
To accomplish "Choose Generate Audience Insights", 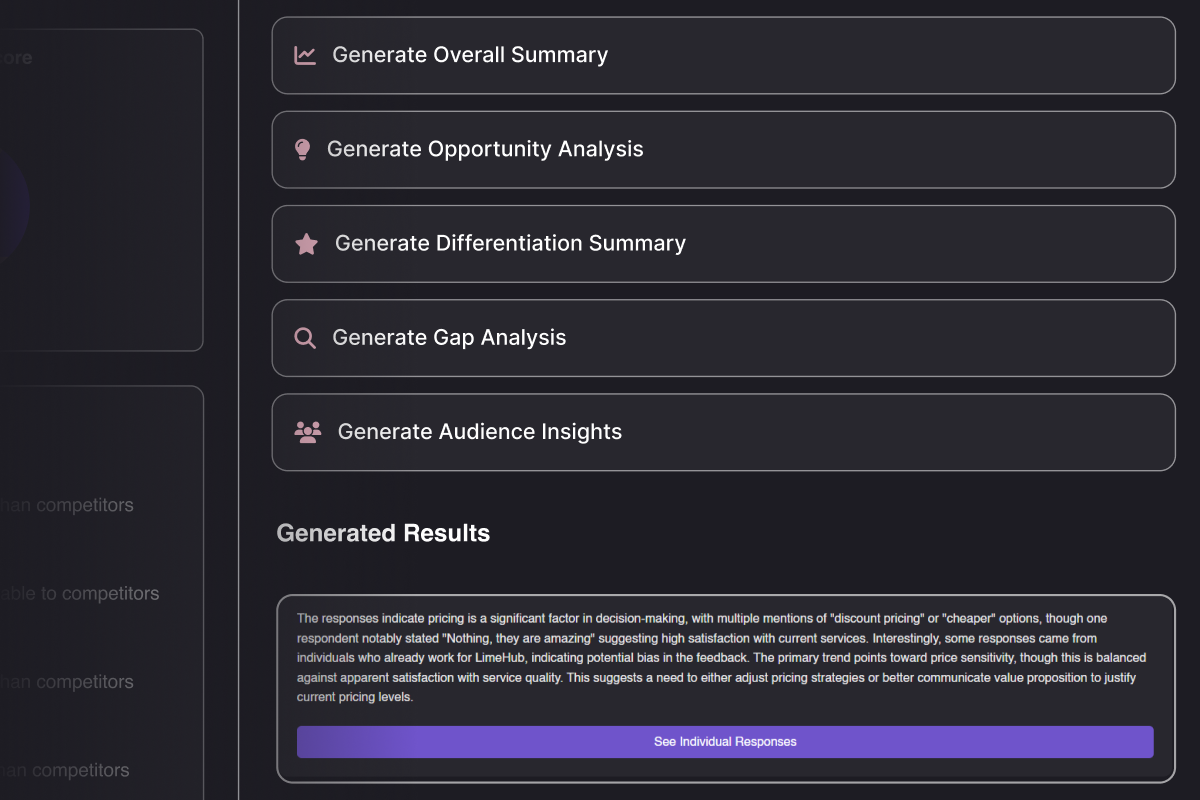I will coord(723,432).
